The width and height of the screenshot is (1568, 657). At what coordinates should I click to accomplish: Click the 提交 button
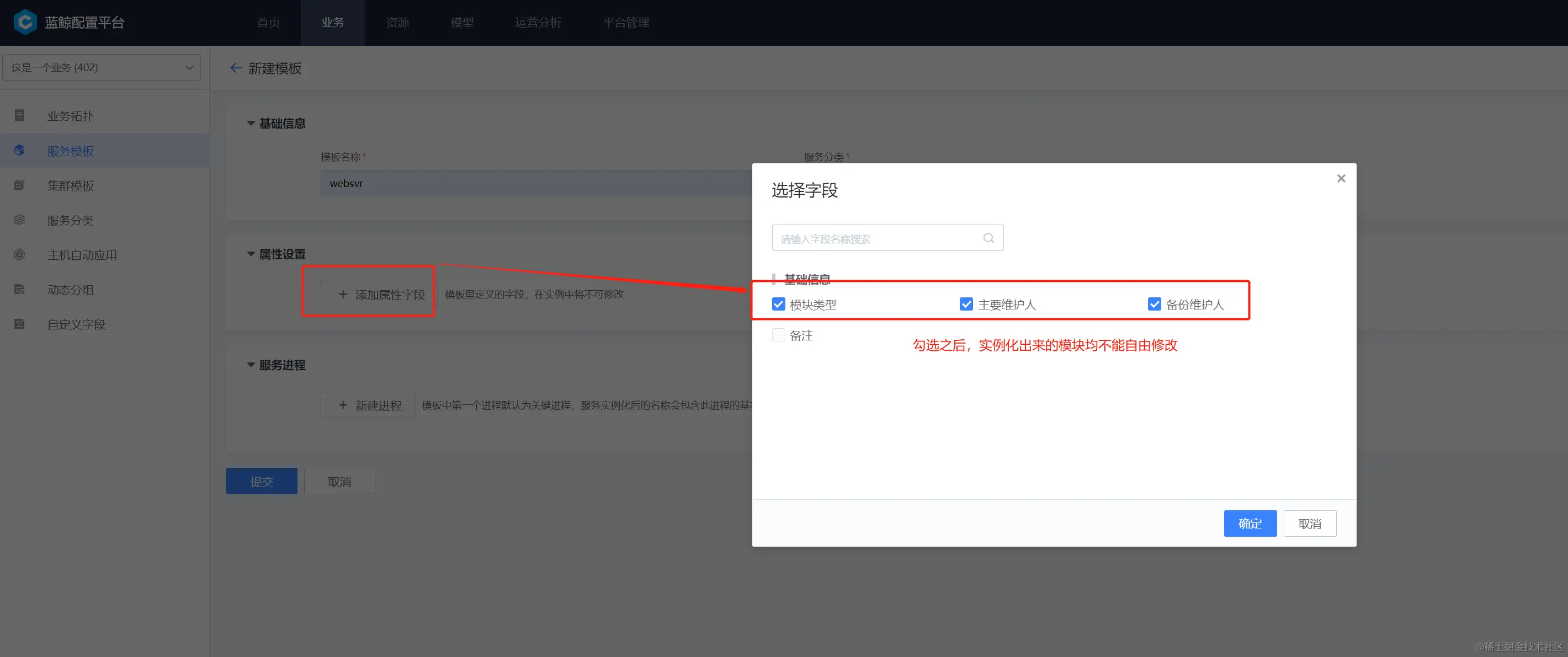(x=262, y=481)
